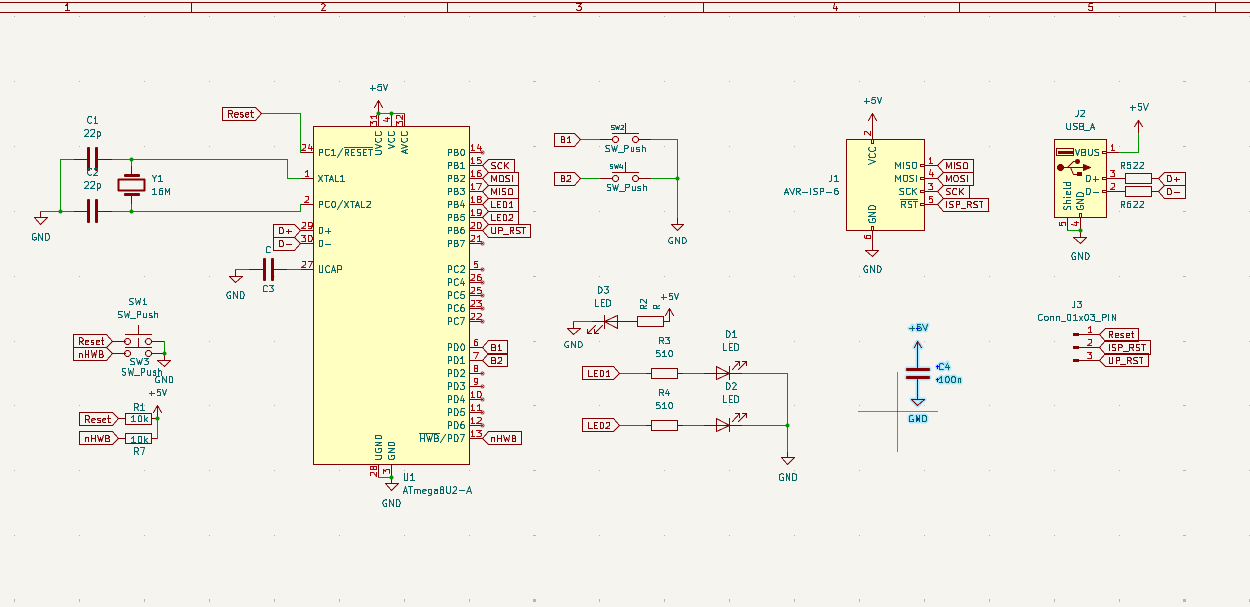
Task: Click the Y1 16M crystal symbol
Action: 131,184
